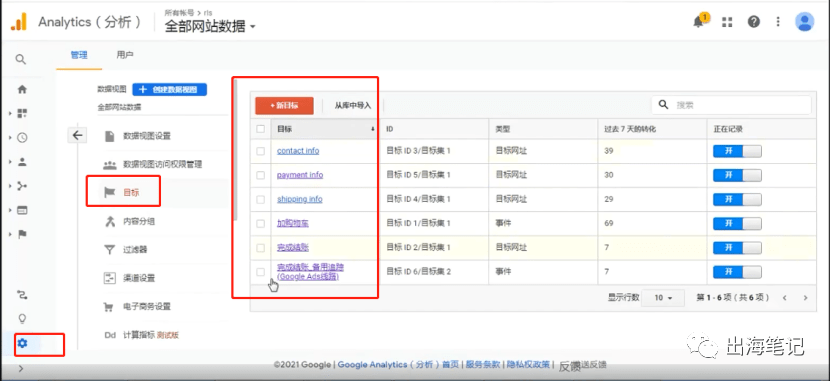This screenshot has width=831, height=382.
Task: Open the Discover lightbulb icon
Action: (x=22, y=318)
